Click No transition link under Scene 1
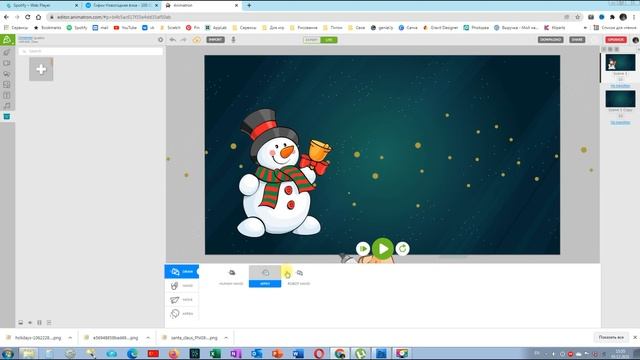 (620, 86)
